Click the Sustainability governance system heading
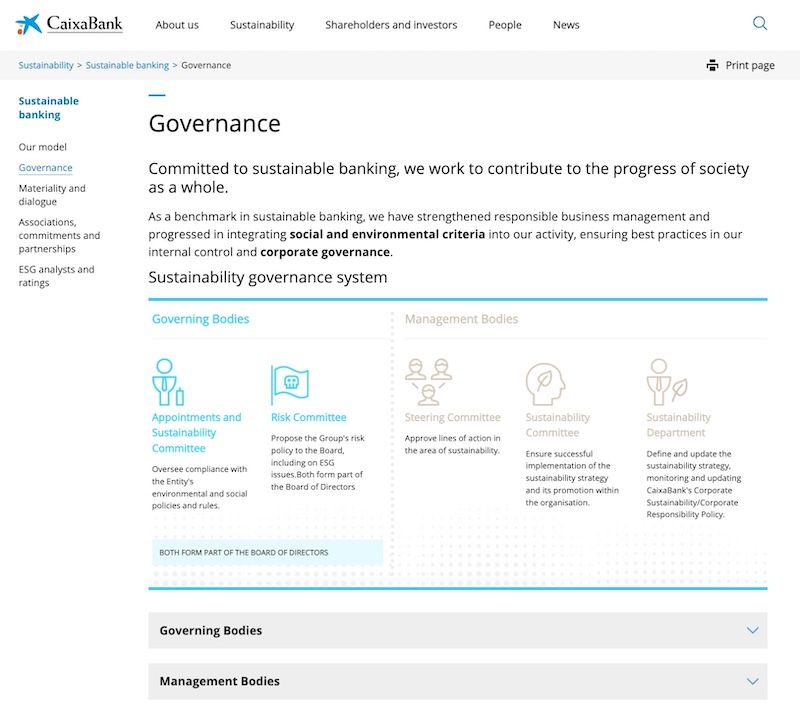The image size is (800, 713). [x=268, y=278]
